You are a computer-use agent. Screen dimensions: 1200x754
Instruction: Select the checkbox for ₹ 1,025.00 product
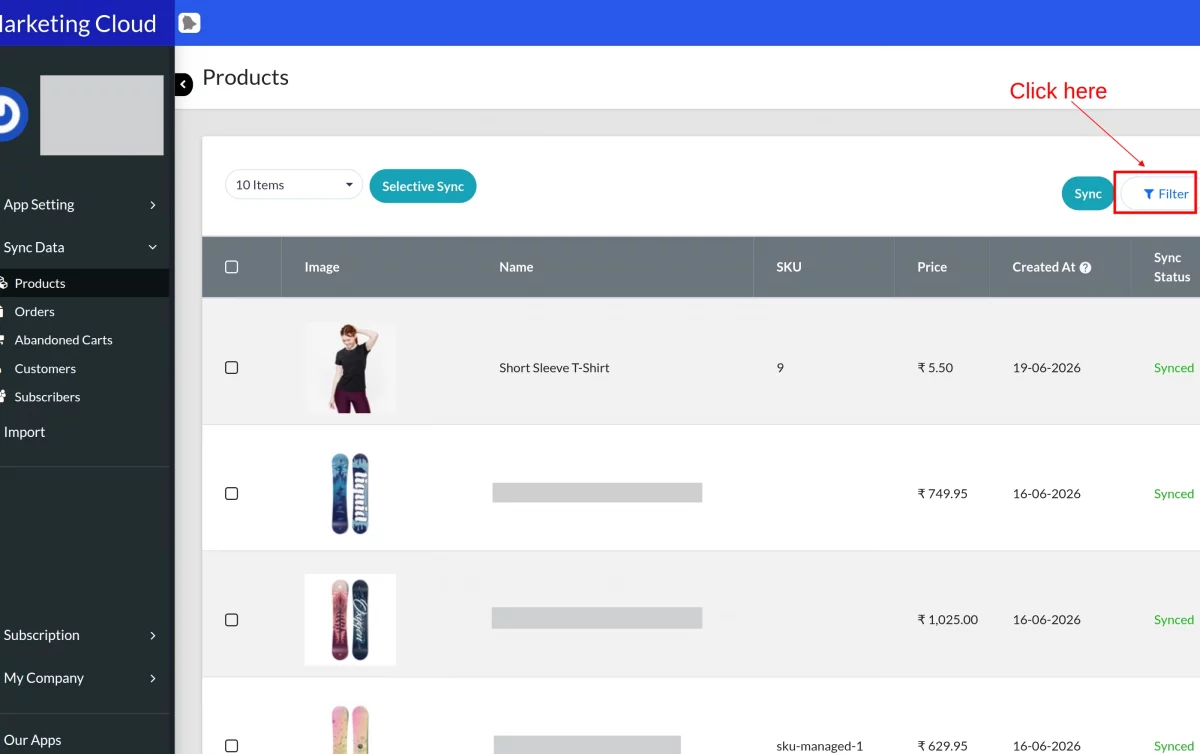(232, 620)
